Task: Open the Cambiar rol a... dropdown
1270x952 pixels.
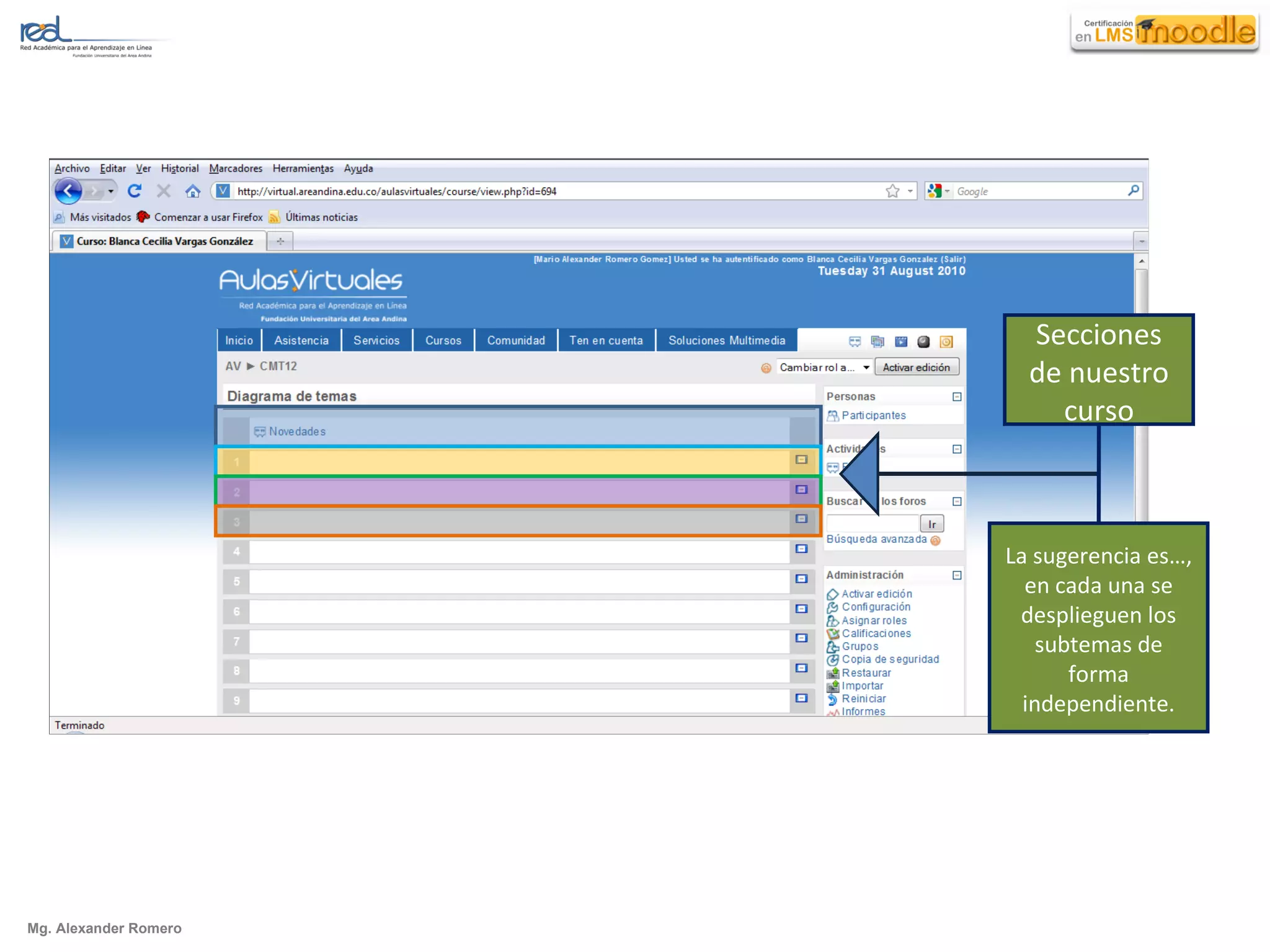Action: point(825,368)
